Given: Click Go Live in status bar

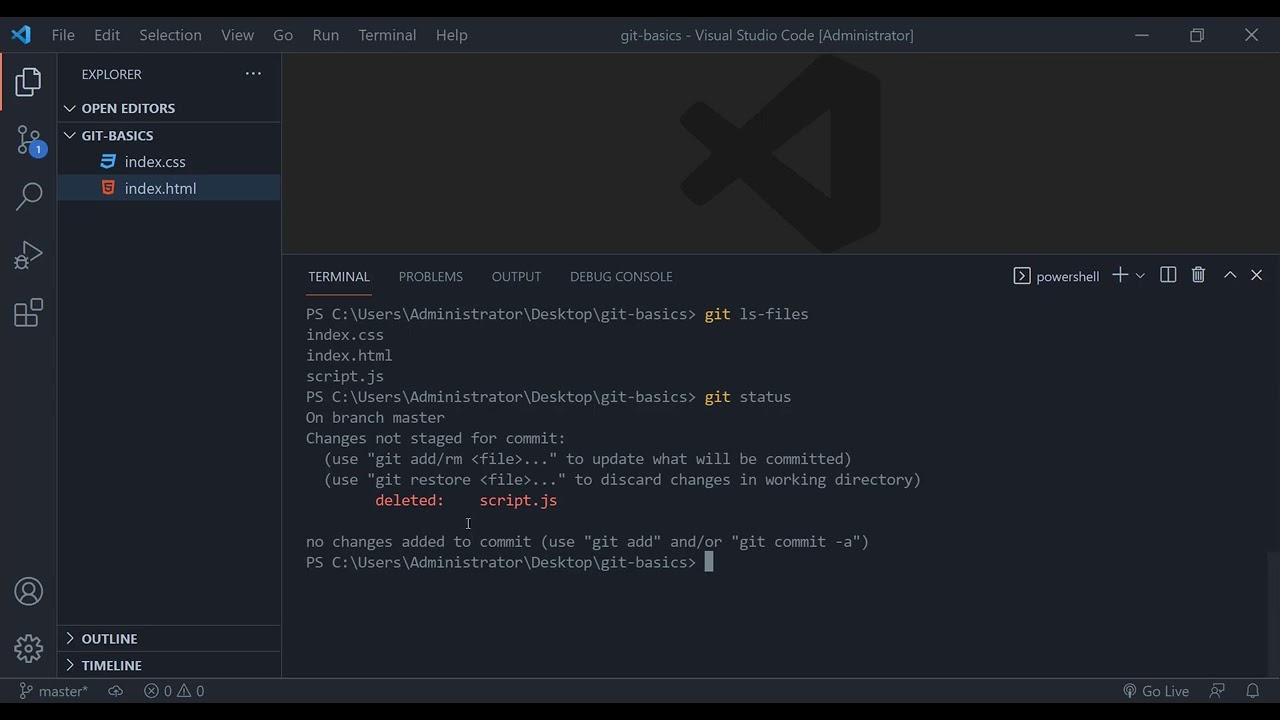Looking at the screenshot, I should [1156, 691].
